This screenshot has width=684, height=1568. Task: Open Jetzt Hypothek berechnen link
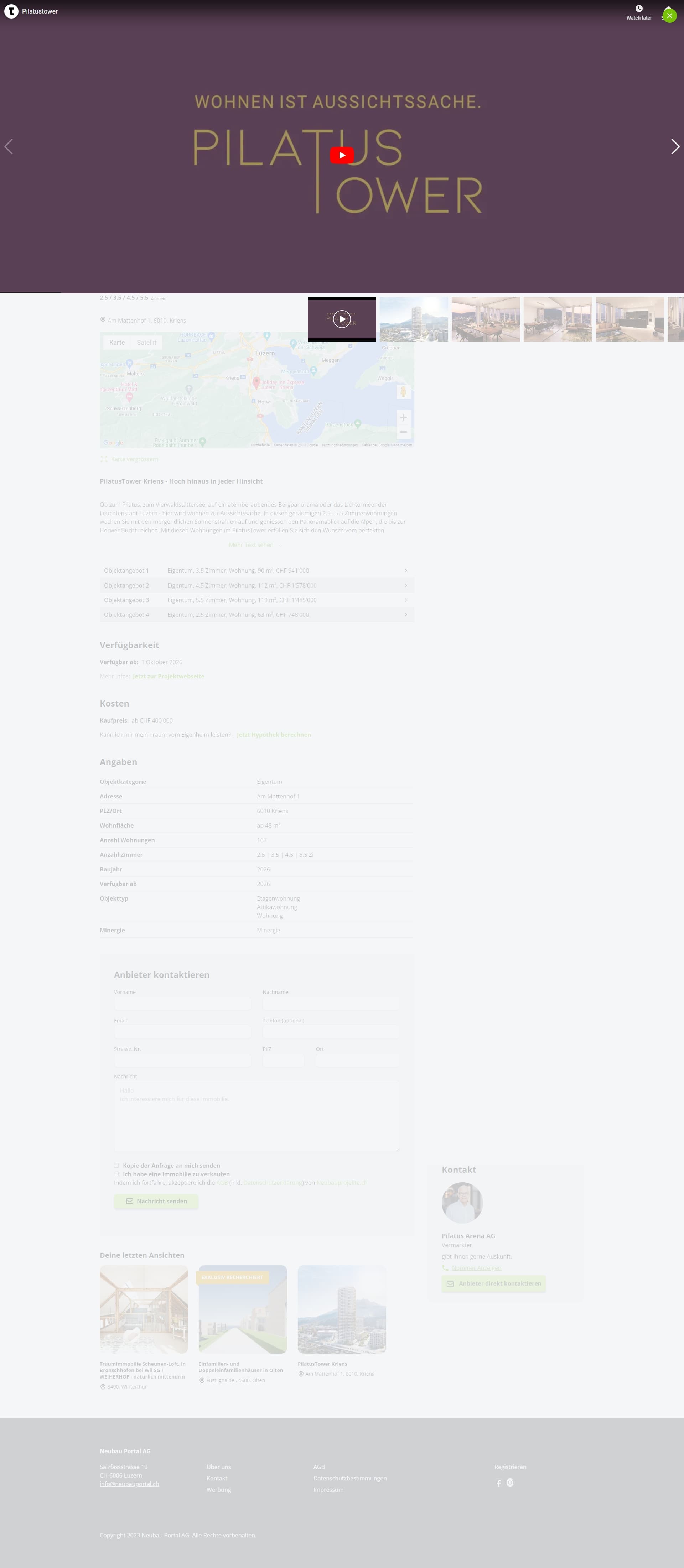274,735
